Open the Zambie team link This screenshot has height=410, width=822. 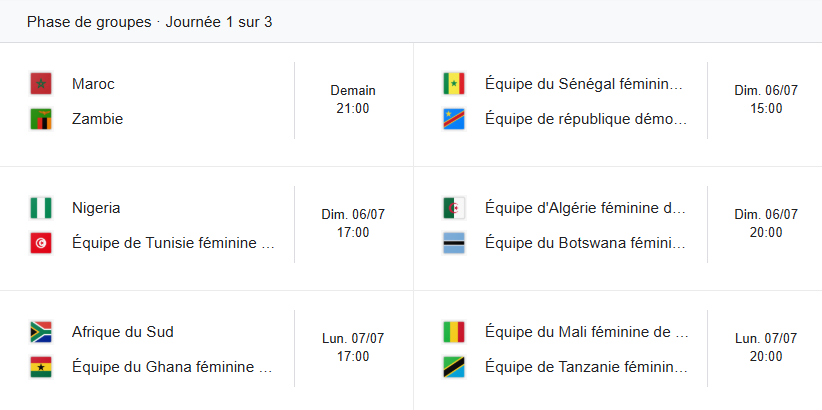(97, 119)
